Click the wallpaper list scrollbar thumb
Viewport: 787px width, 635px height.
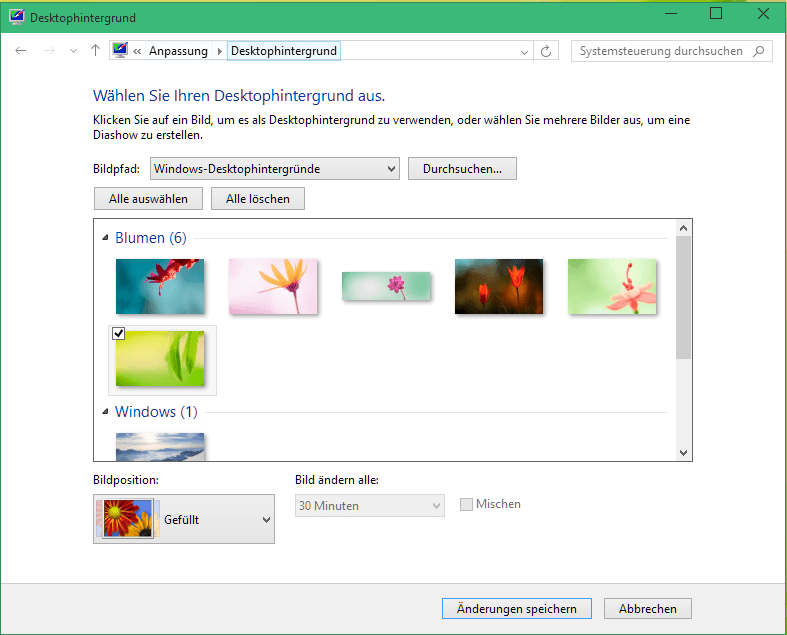click(683, 297)
